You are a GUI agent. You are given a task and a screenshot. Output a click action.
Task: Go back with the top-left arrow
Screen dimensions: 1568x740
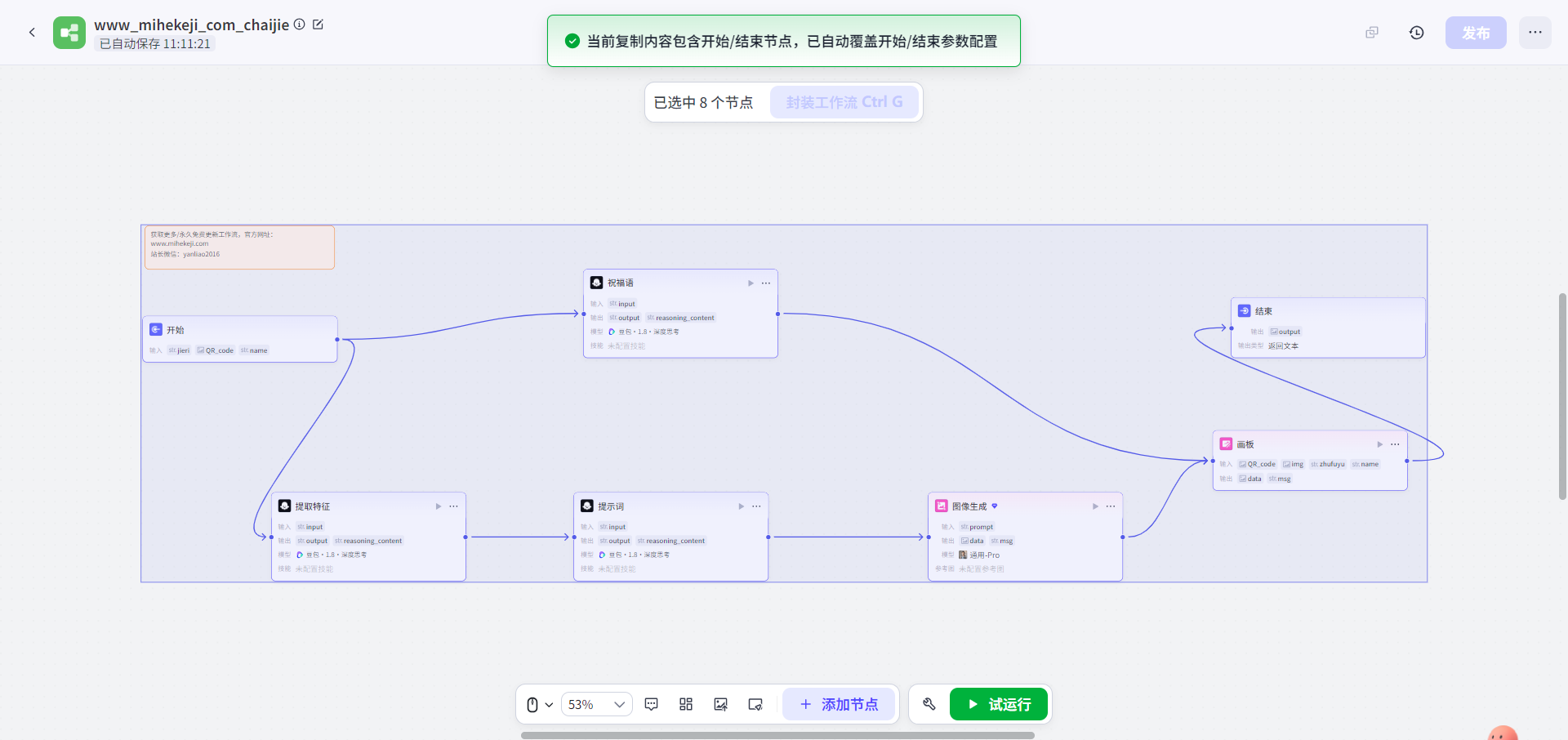tap(32, 32)
